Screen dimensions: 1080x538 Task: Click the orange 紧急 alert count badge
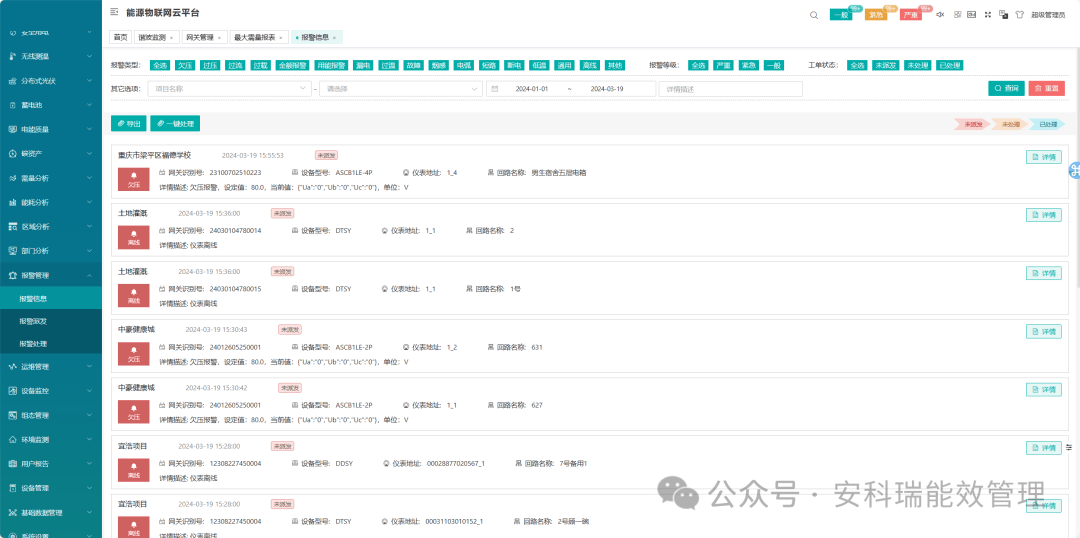pyautogui.click(x=876, y=14)
